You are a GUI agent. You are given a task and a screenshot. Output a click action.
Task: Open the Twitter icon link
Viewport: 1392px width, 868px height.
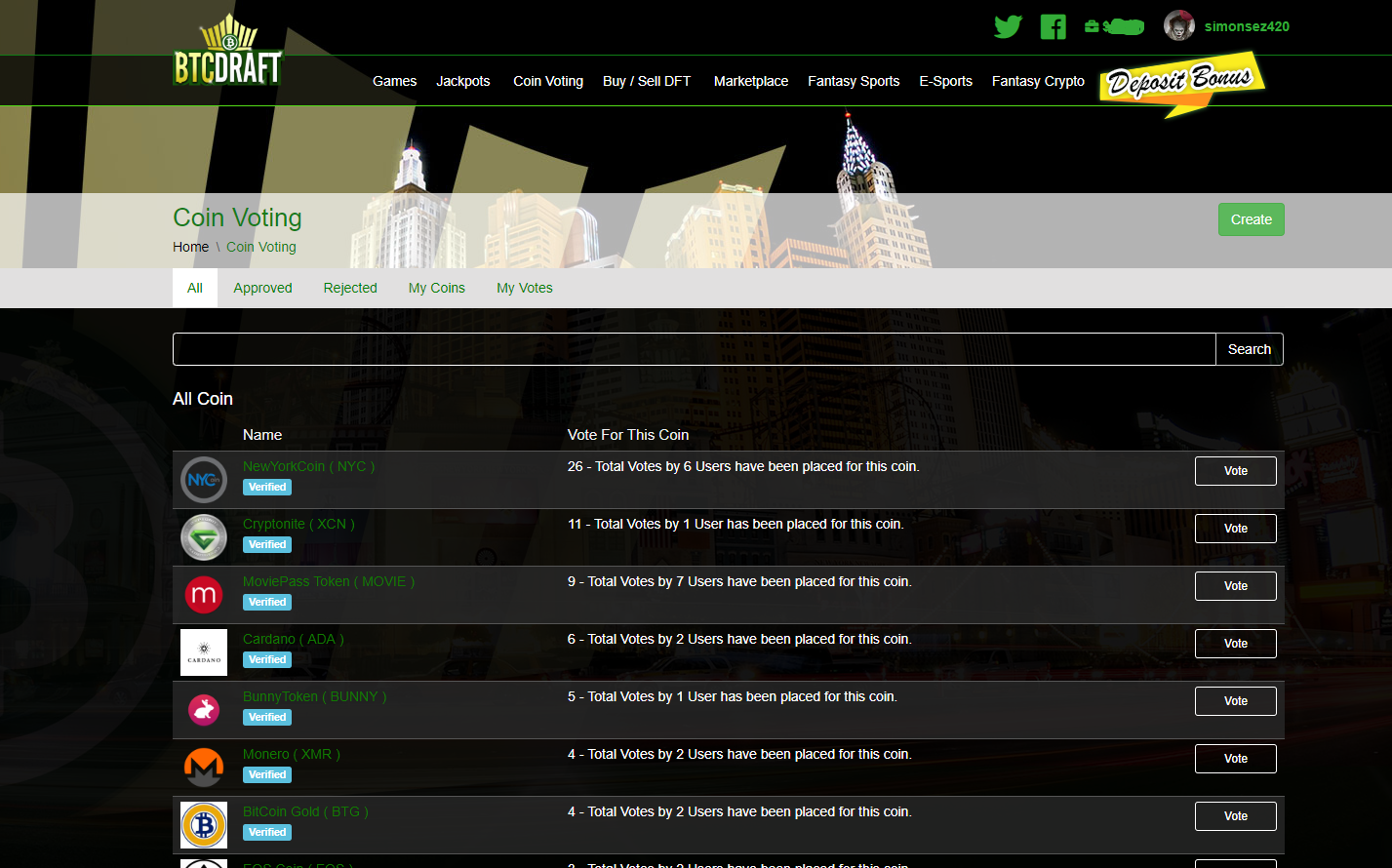coord(1008,26)
